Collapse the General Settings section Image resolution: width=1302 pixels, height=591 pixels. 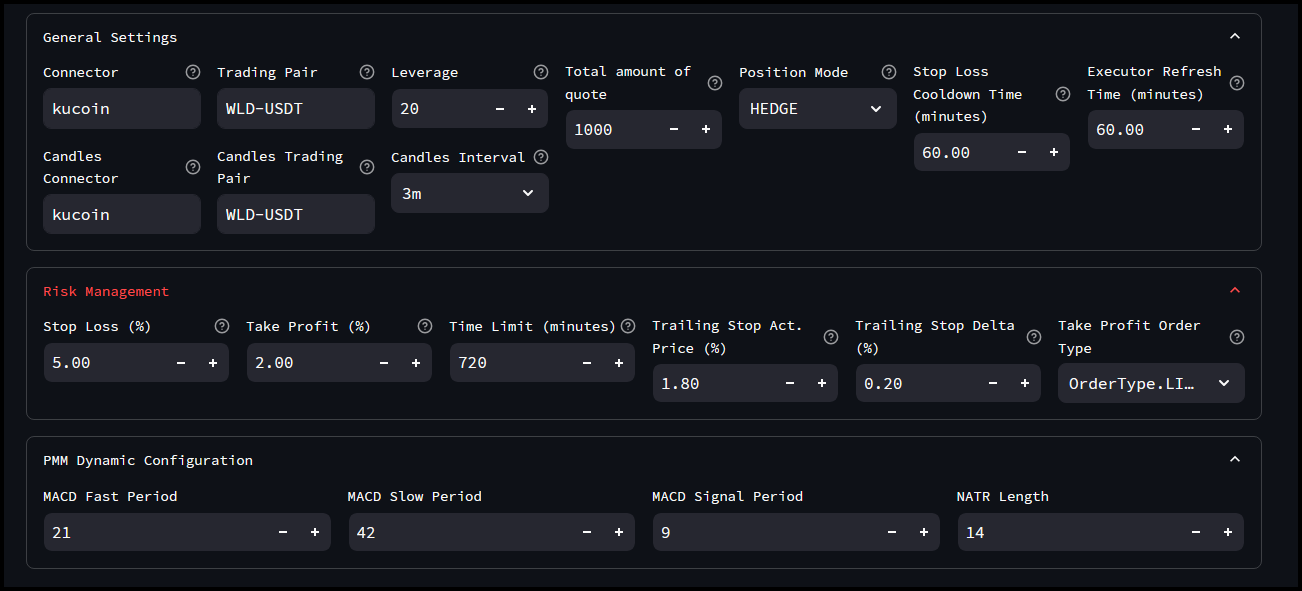coord(1235,33)
